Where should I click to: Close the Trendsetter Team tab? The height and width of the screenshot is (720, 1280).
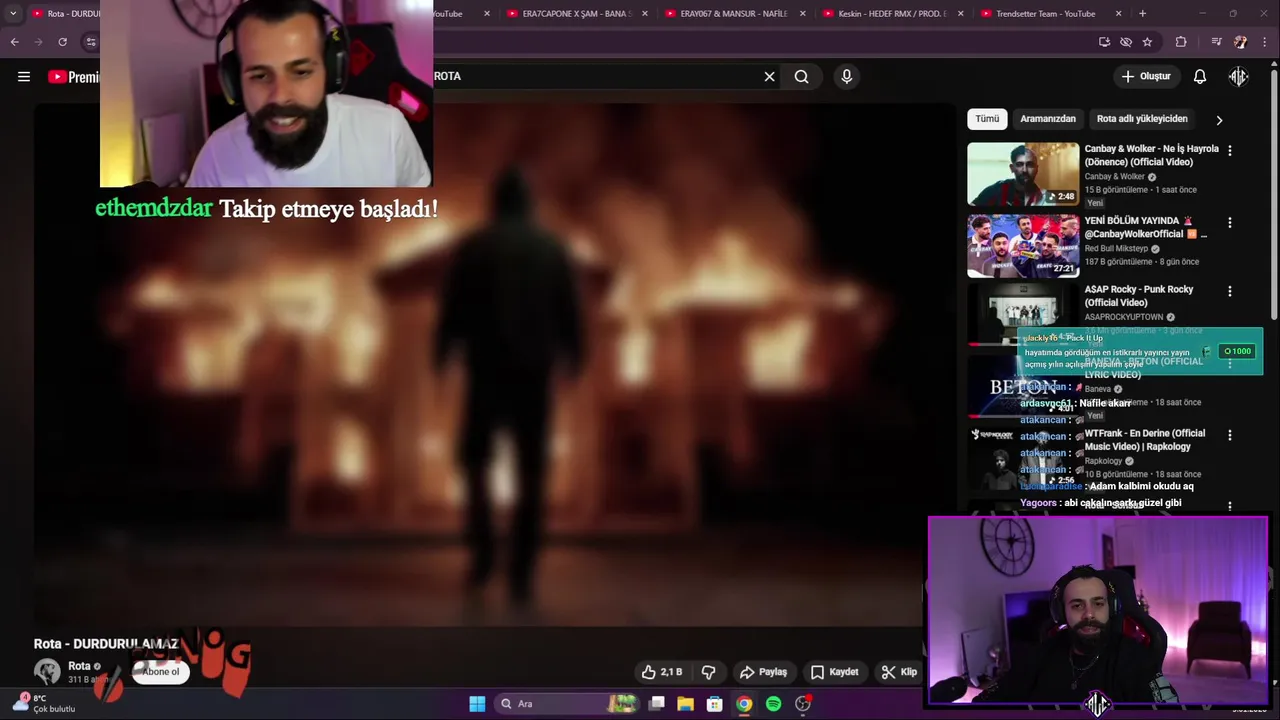pyautogui.click(x=1118, y=14)
